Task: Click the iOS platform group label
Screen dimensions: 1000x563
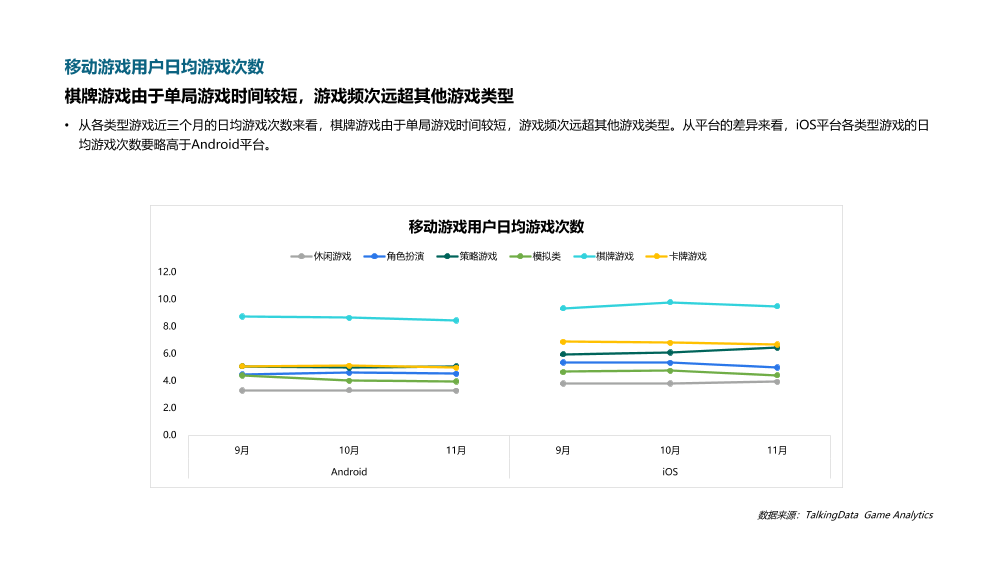Action: click(670, 472)
